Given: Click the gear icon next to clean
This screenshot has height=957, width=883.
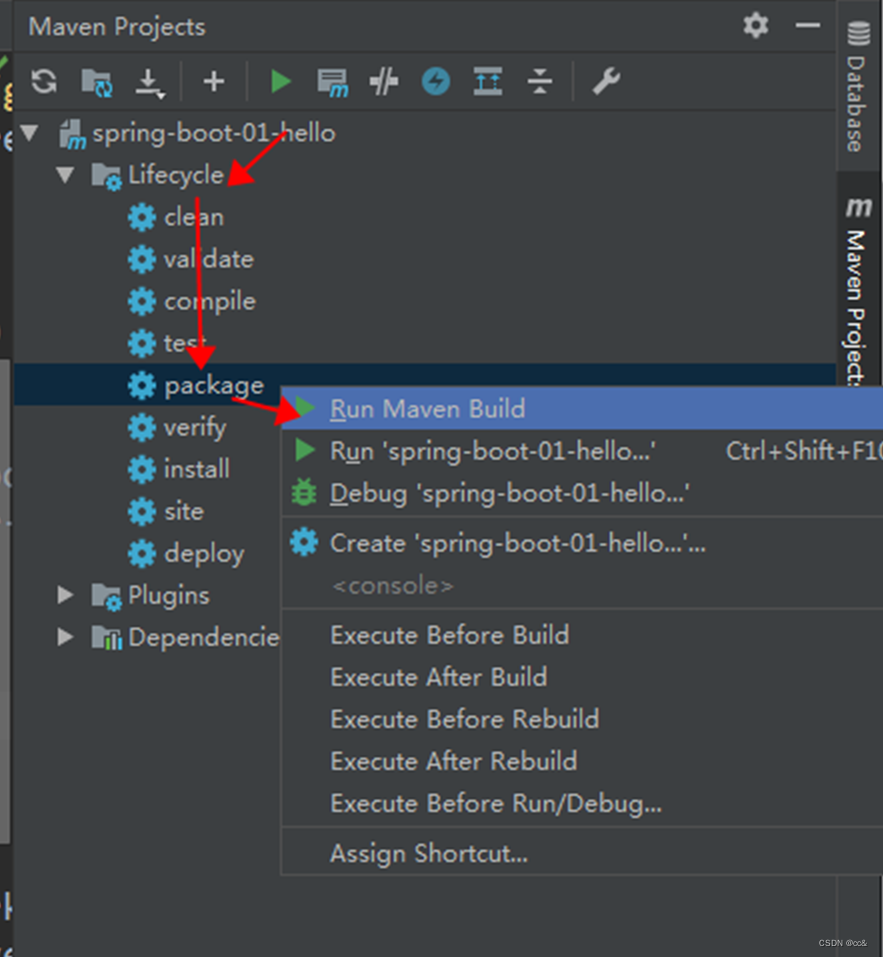Looking at the screenshot, I should click(x=142, y=217).
